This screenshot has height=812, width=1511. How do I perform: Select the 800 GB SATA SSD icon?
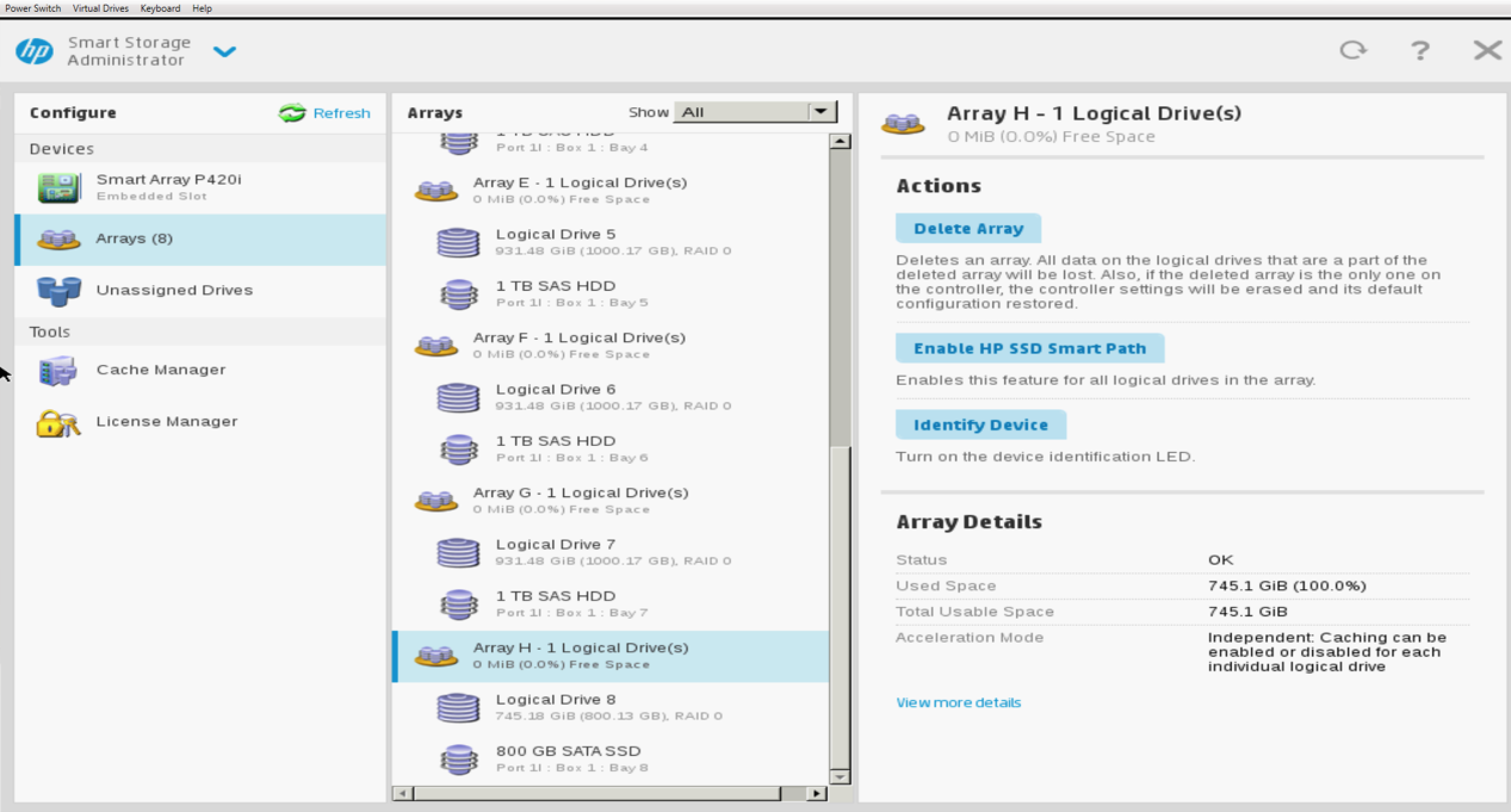(458, 759)
